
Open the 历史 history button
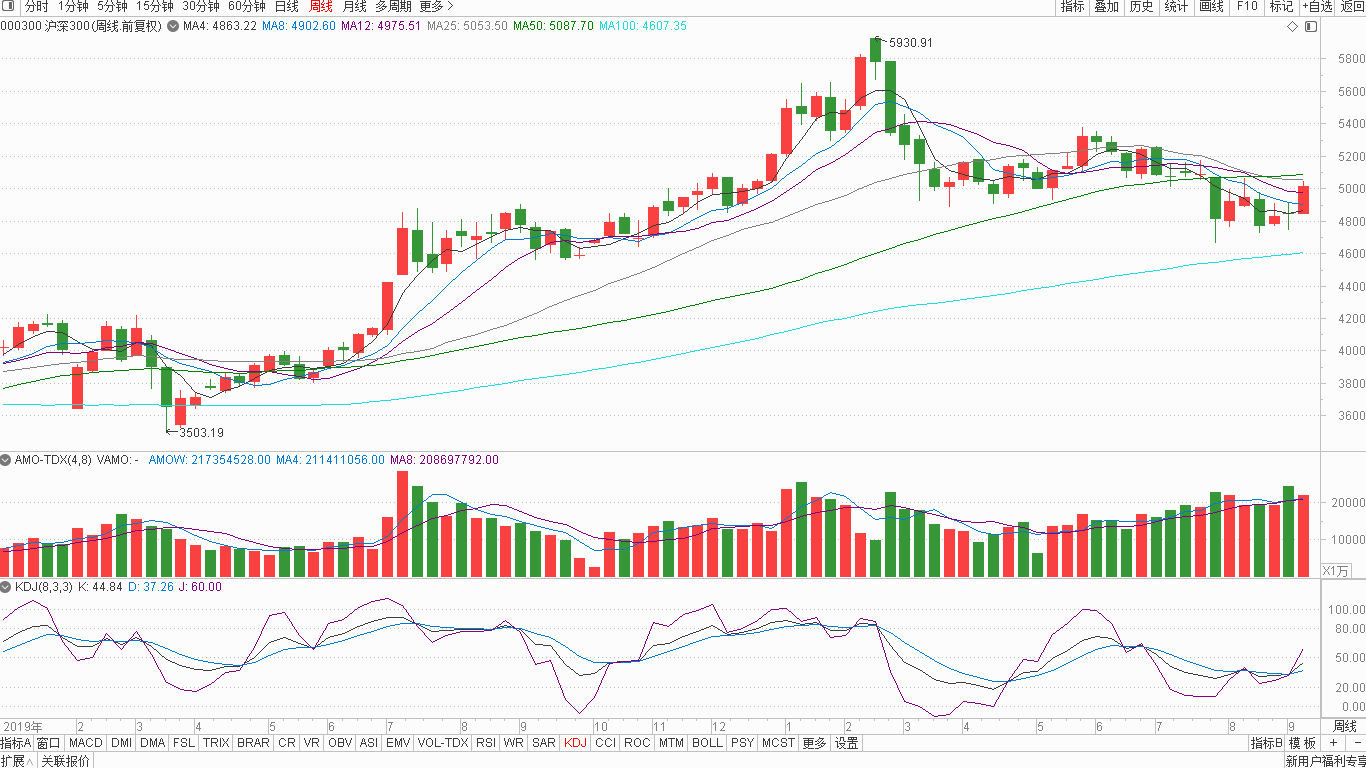(x=1141, y=6)
